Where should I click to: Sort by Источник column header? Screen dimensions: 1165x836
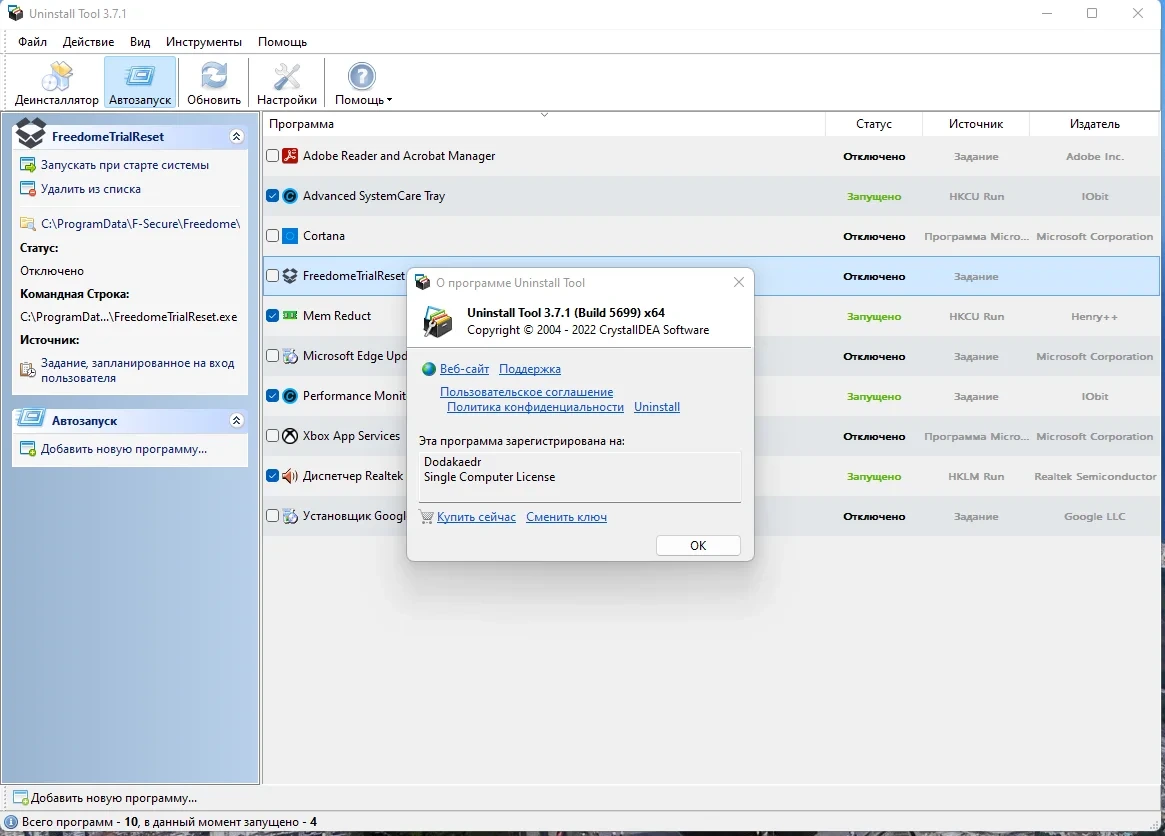tap(976, 124)
